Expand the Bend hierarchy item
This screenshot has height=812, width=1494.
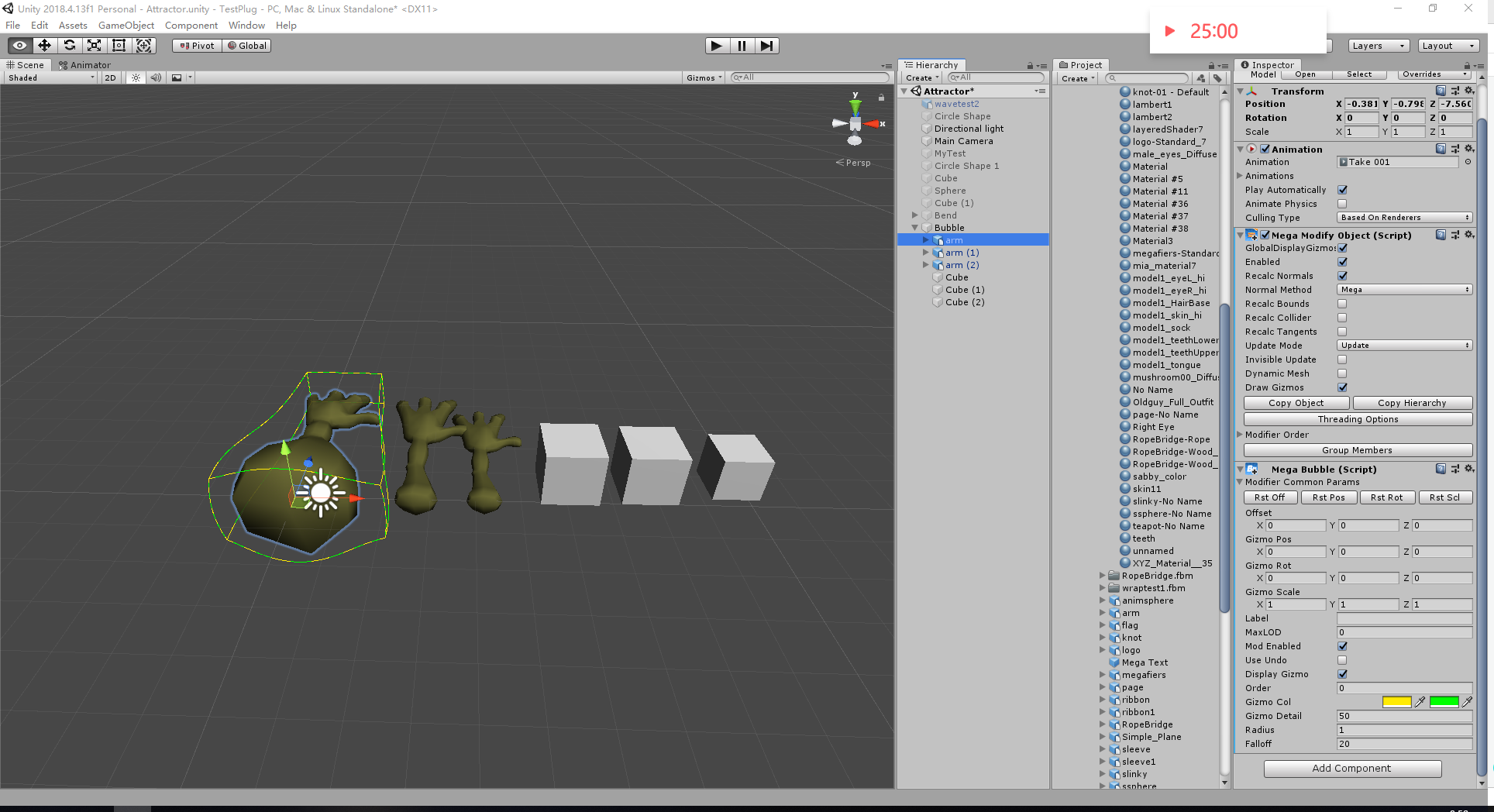pyautogui.click(x=915, y=215)
